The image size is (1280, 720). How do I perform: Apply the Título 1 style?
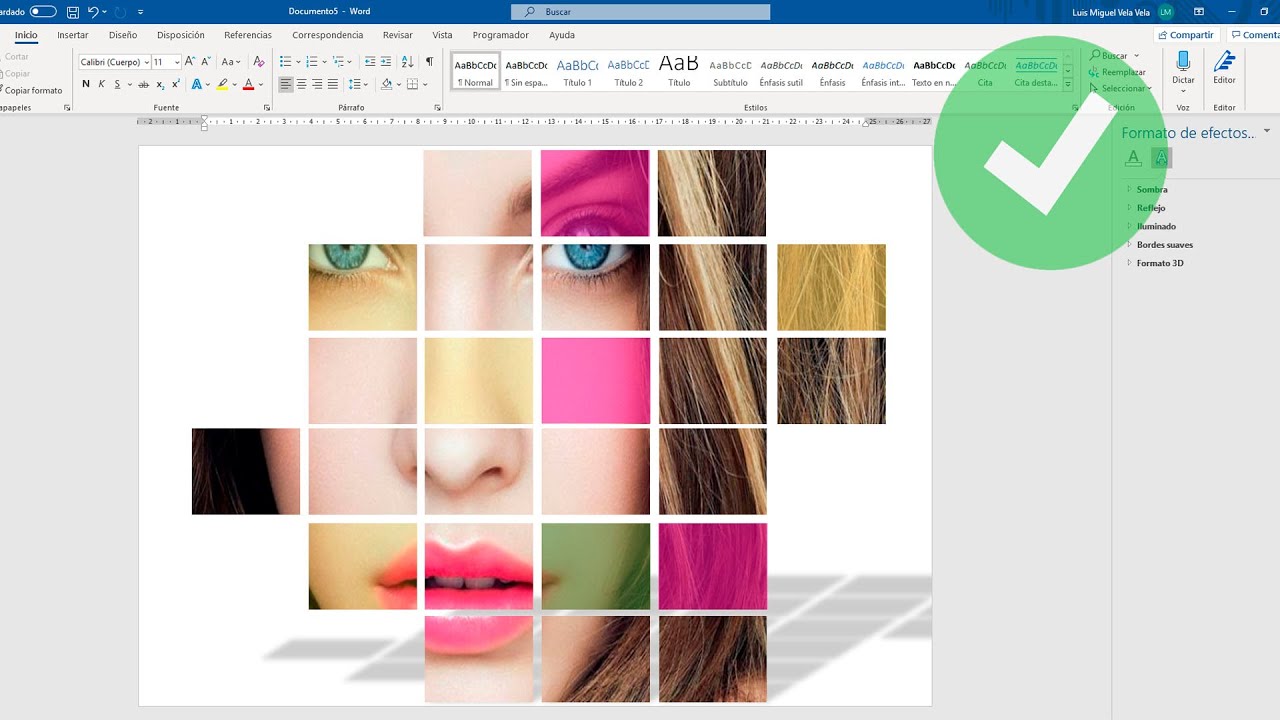pos(577,71)
